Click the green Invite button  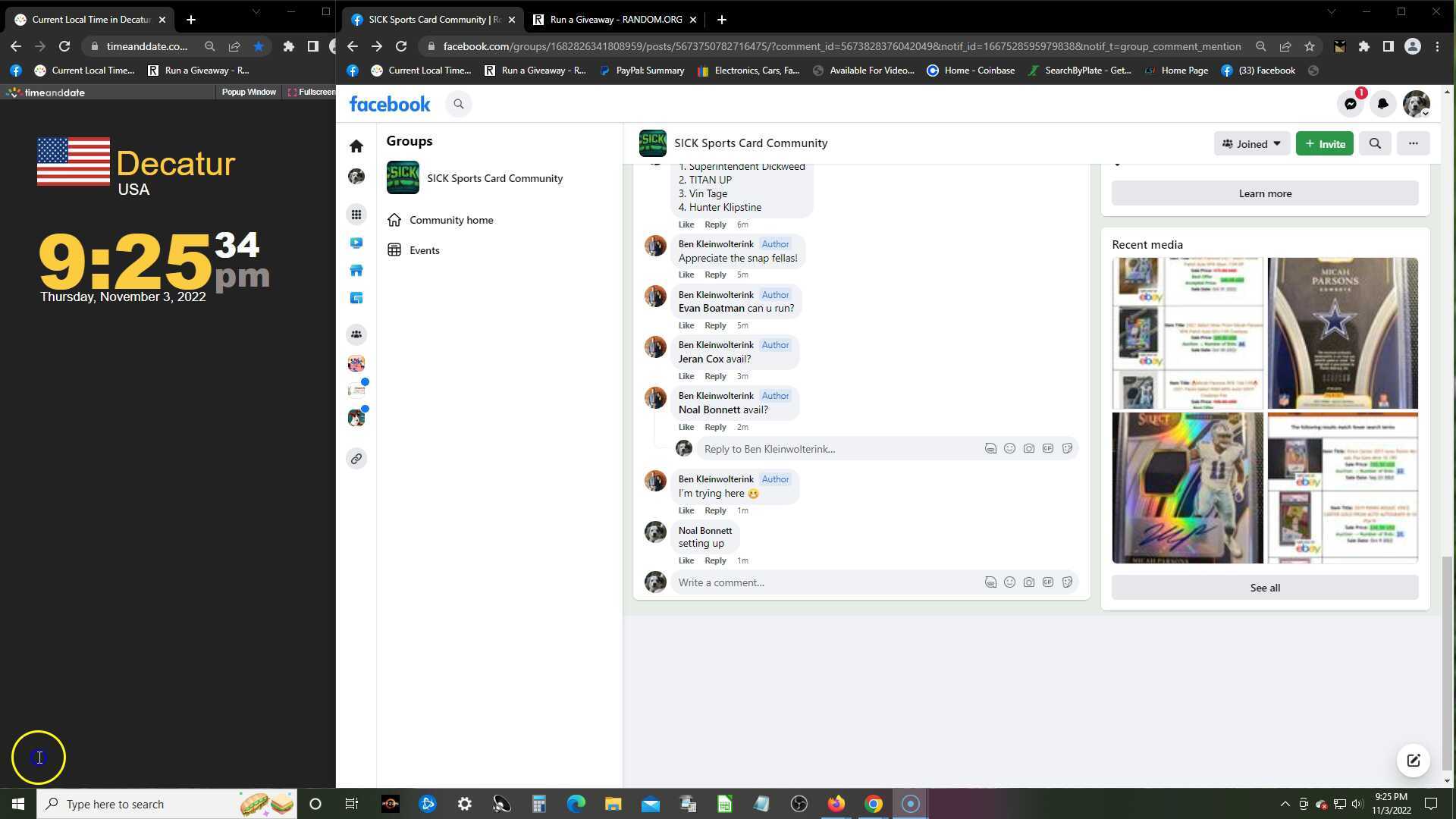(x=1324, y=143)
